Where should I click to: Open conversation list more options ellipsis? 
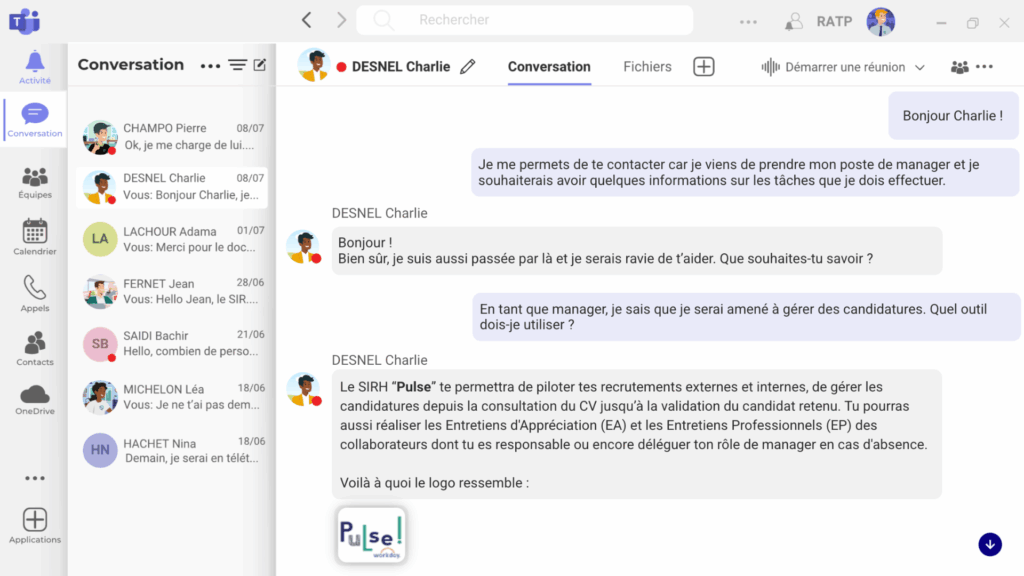tap(210, 66)
